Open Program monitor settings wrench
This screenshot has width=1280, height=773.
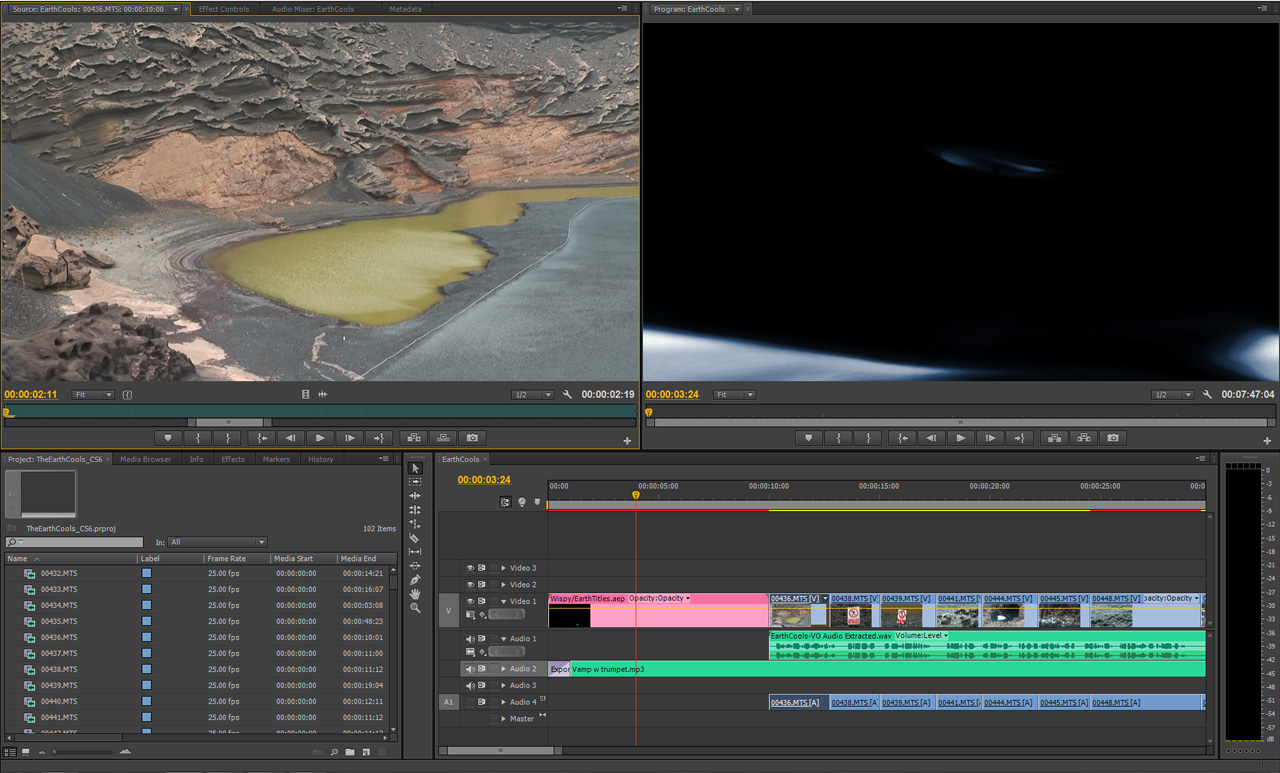[1207, 395]
